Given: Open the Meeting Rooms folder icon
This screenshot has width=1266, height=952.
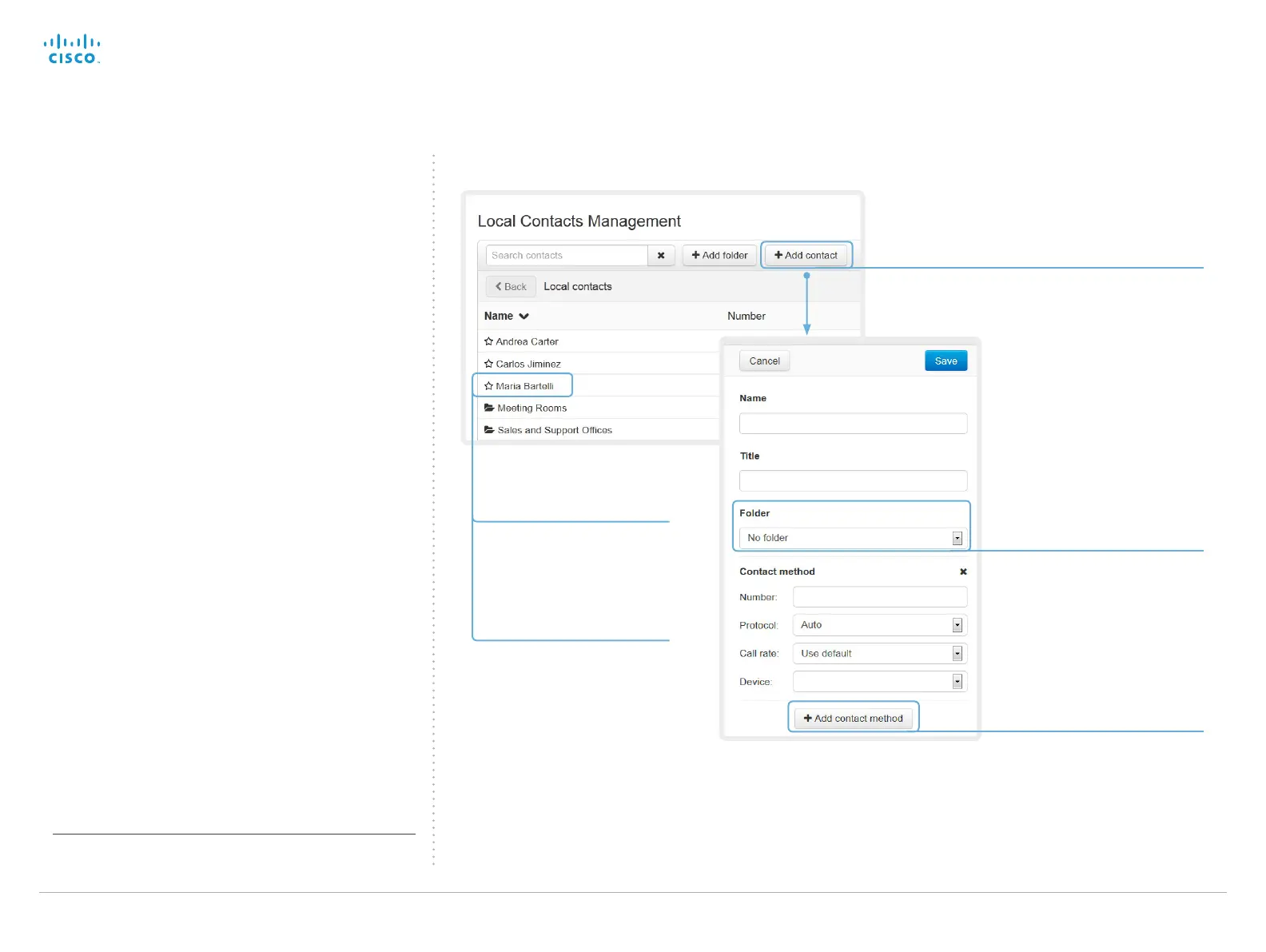Looking at the screenshot, I should [x=489, y=408].
